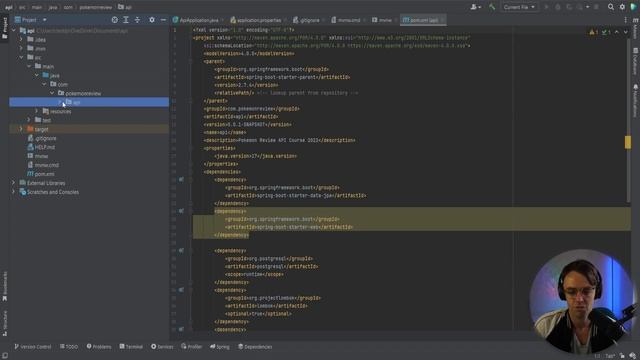This screenshot has height=360, width=640.
Task: Click the Run button in toolbar
Action: point(546,7)
